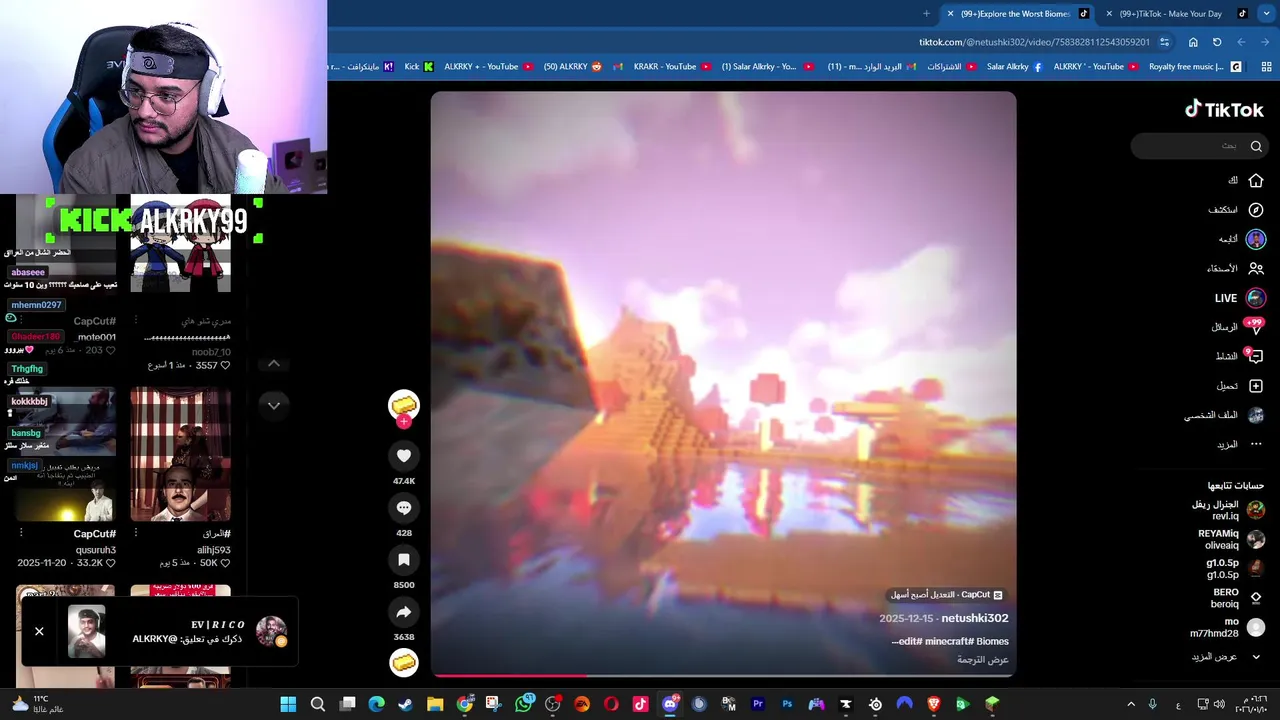Open the volume control in system tray
This screenshot has width=1280, height=720.
click(1219, 704)
